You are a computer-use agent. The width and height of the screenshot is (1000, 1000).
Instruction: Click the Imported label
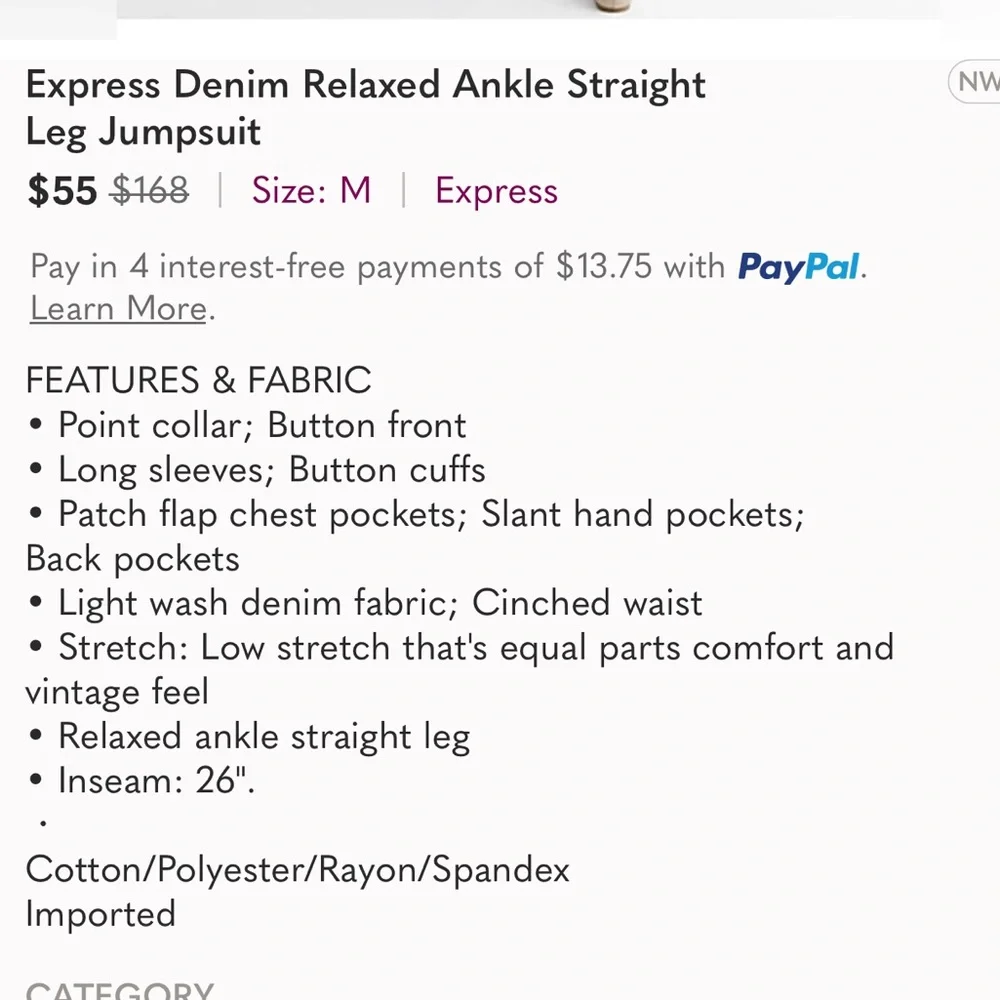(101, 914)
